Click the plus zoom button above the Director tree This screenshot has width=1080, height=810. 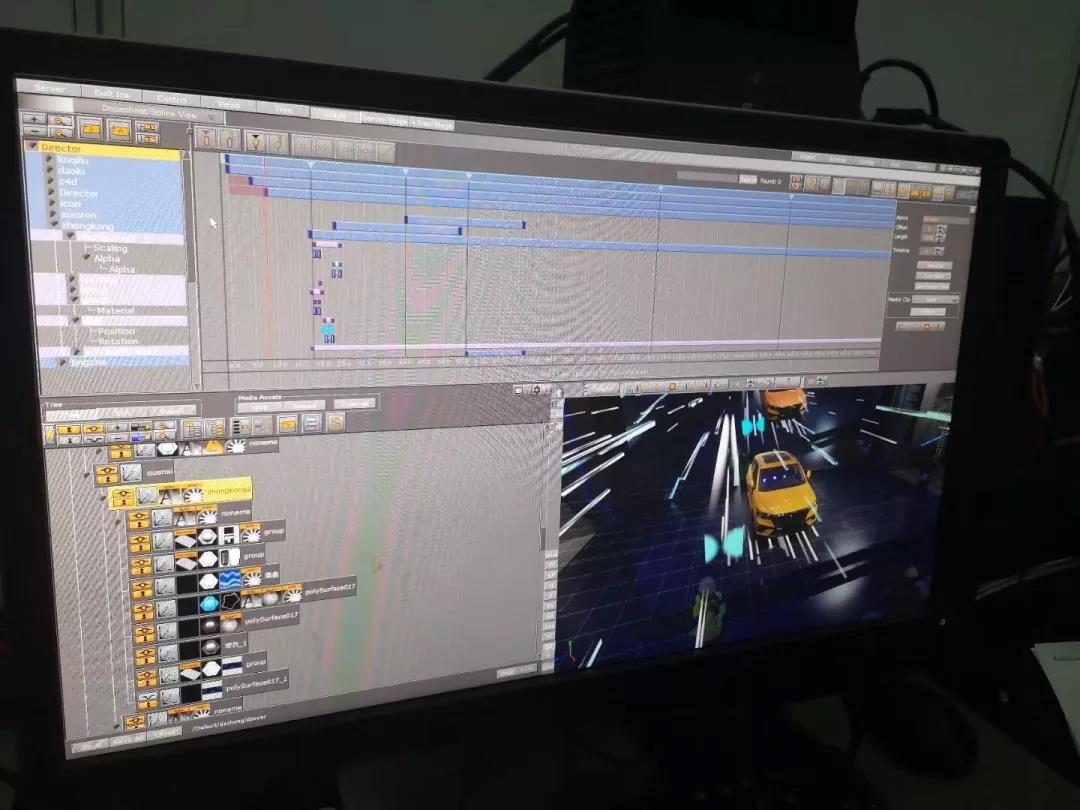click(x=32, y=118)
